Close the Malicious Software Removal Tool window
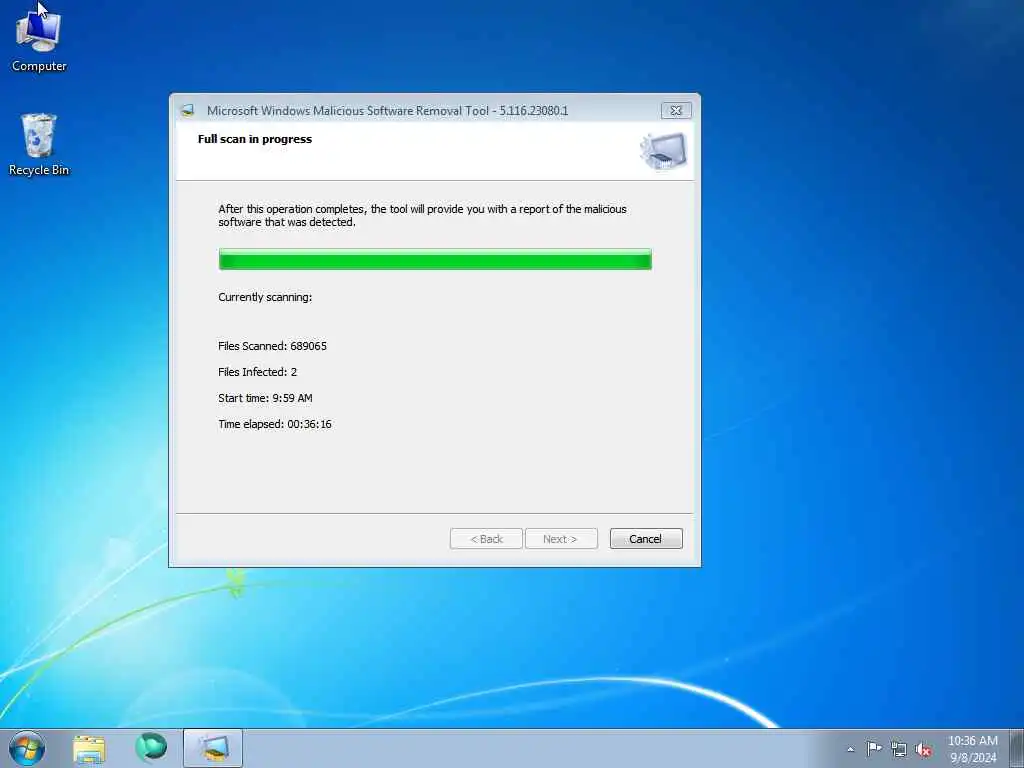 pos(676,110)
